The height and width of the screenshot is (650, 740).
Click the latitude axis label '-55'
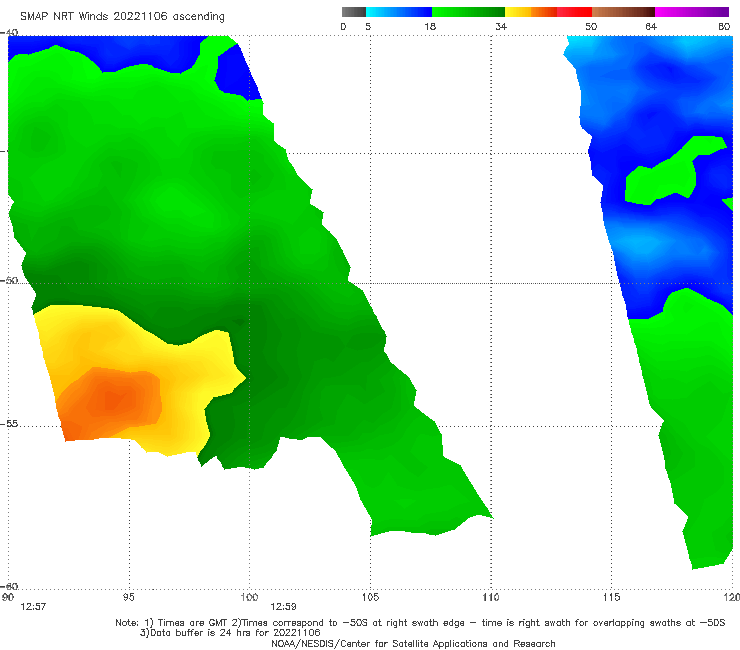(9, 423)
